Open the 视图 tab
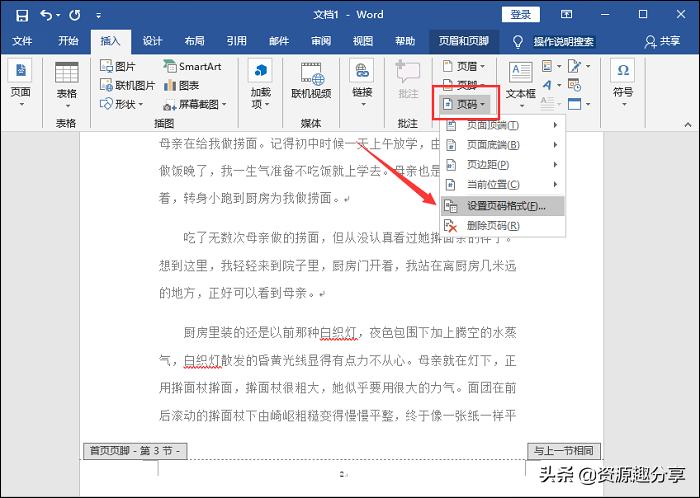The width and height of the screenshot is (700, 498). tap(363, 41)
